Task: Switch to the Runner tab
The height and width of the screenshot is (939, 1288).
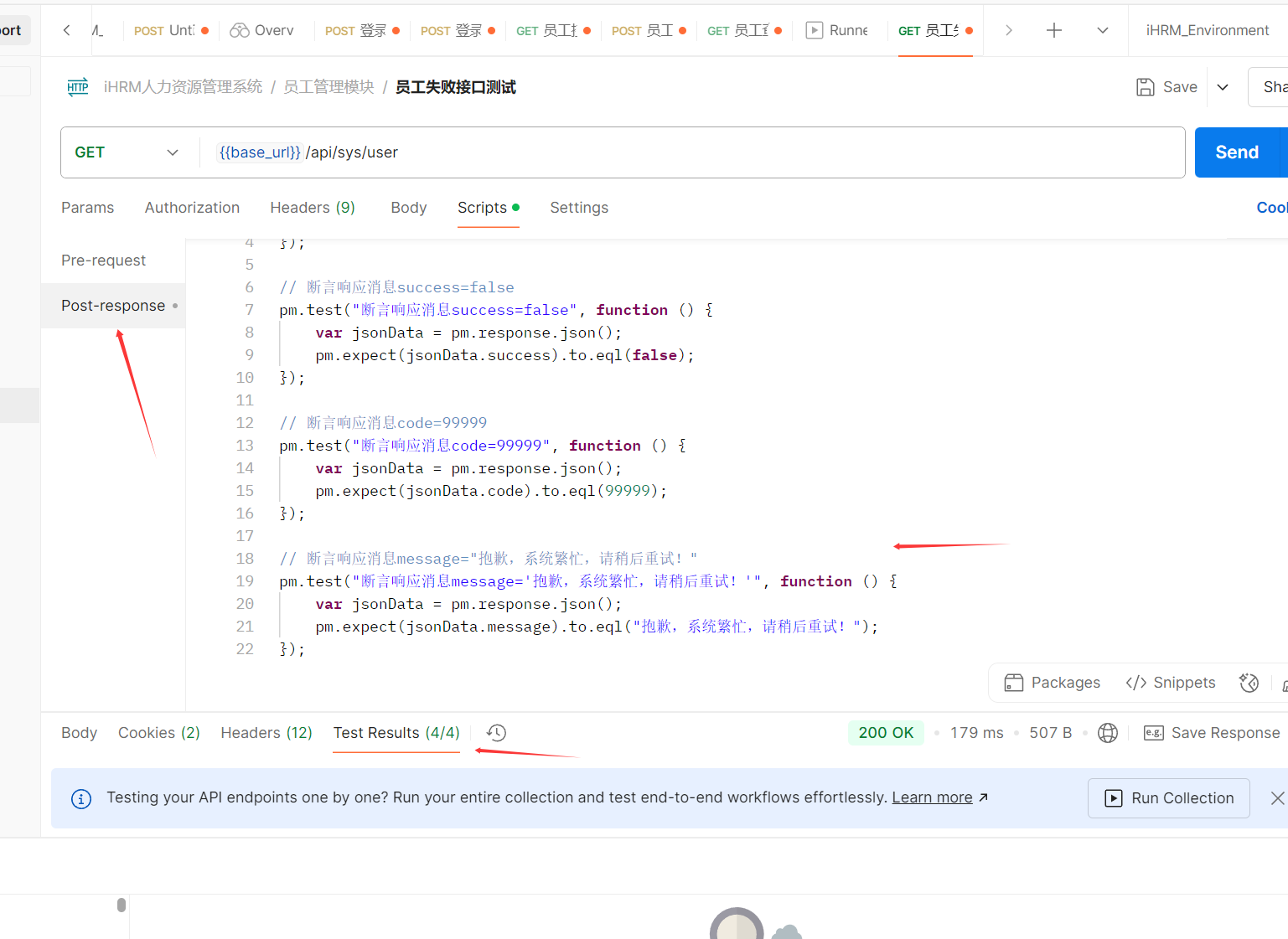Action: pos(836,30)
